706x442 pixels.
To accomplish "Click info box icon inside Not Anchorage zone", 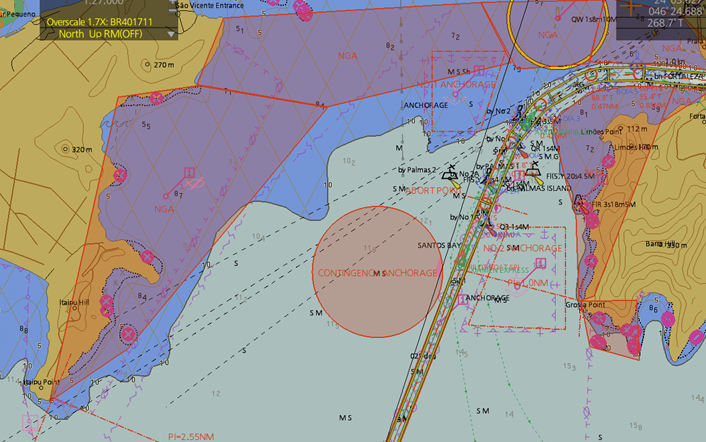I will pos(479,70).
